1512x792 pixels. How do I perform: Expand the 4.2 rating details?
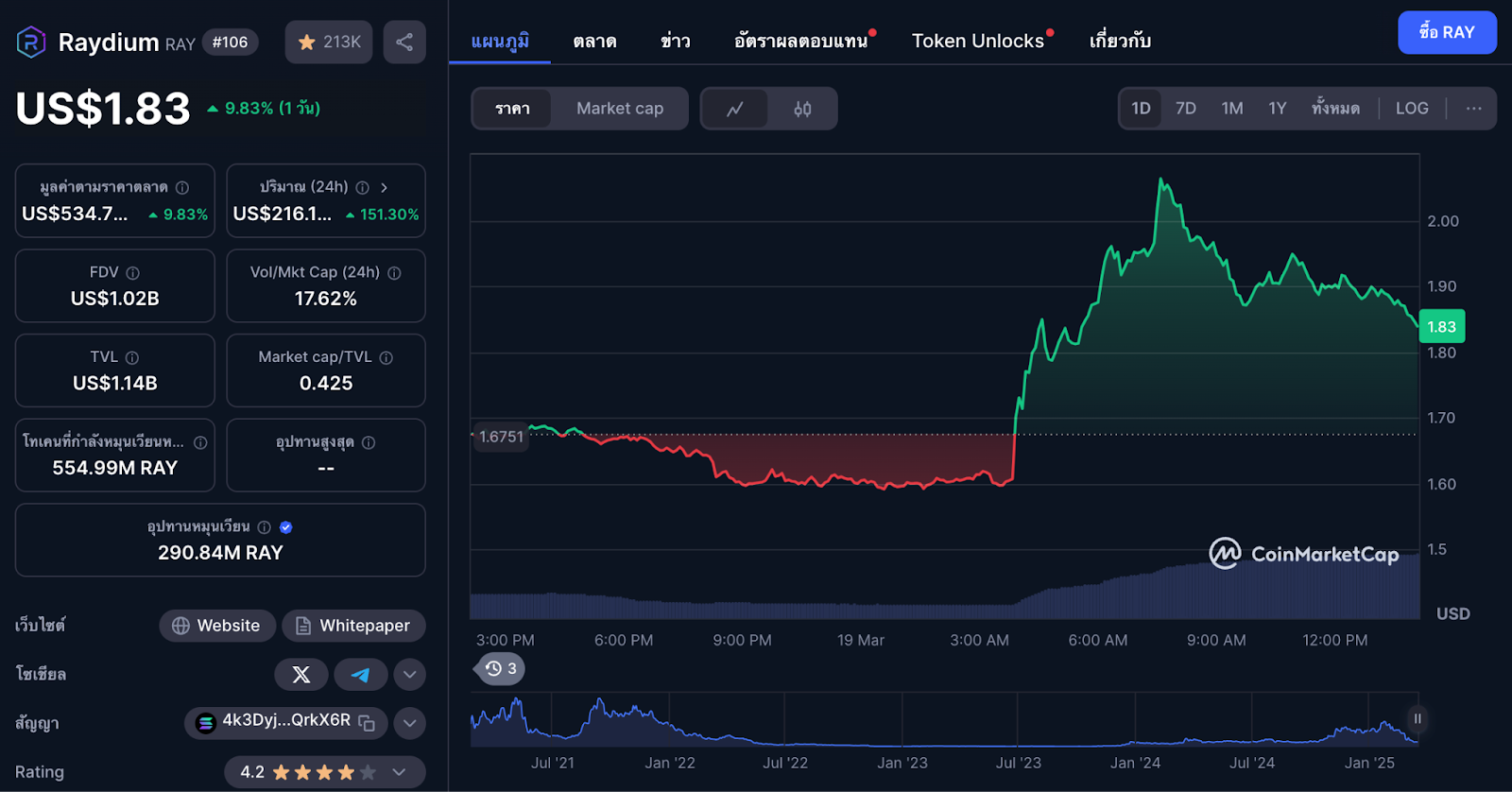399,772
